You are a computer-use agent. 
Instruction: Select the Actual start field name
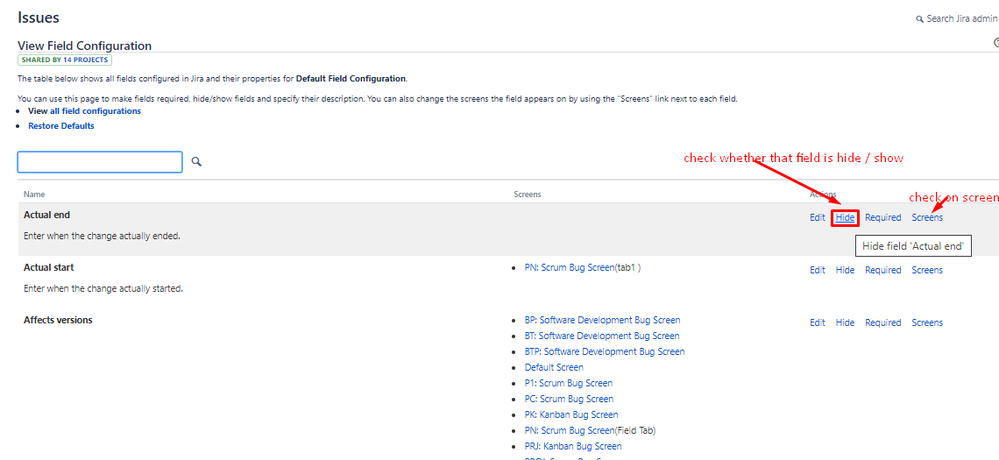[49, 268]
